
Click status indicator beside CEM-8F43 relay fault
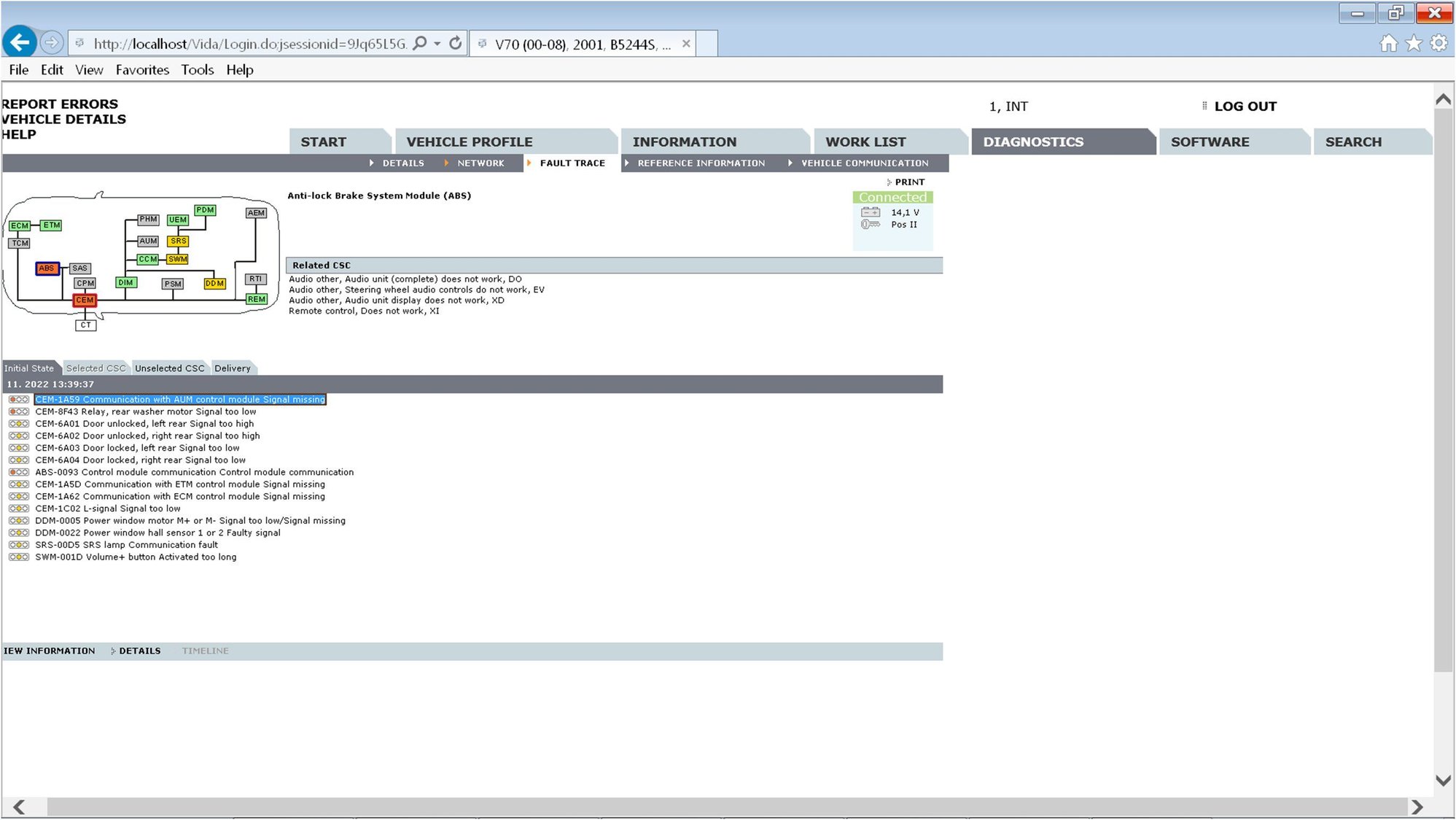coord(18,411)
